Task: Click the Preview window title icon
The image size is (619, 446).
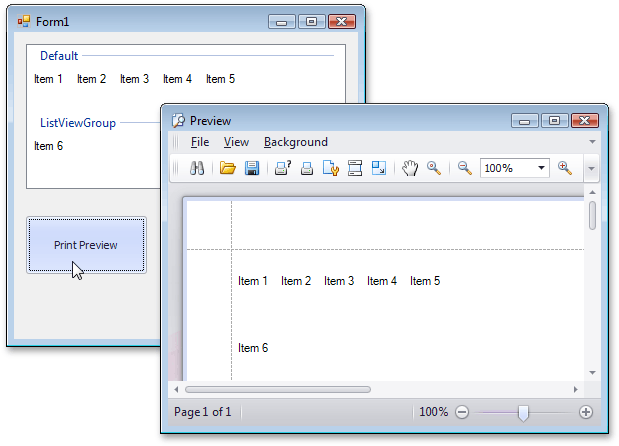Action: (178, 120)
